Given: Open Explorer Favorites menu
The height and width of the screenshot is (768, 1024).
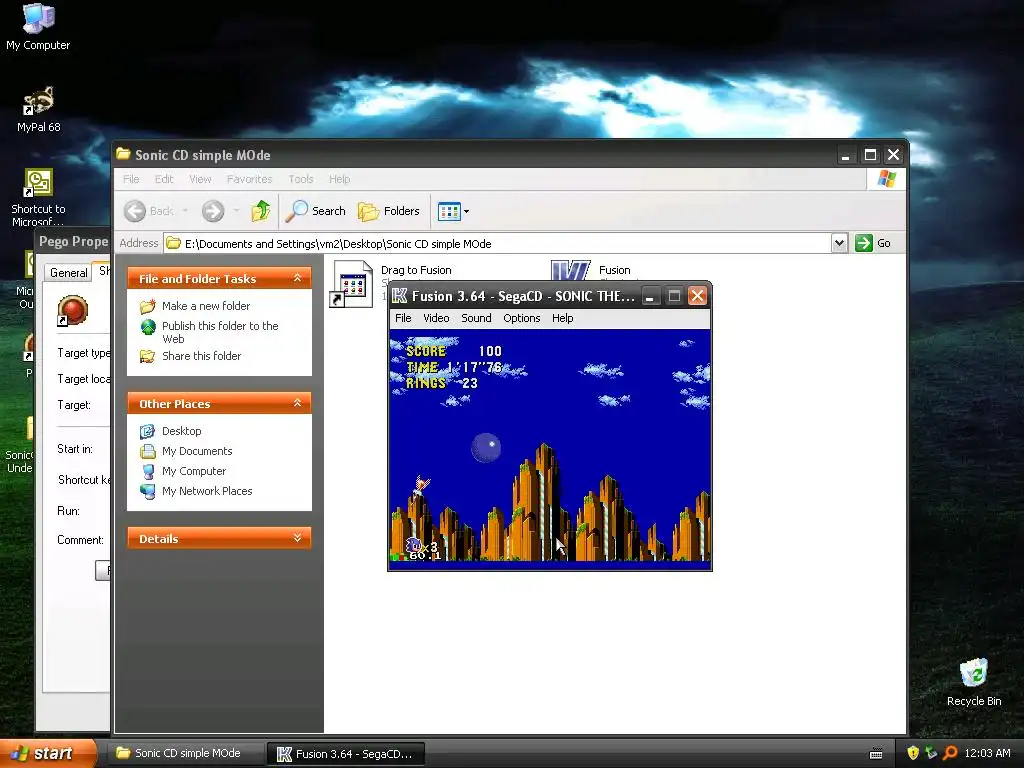Looking at the screenshot, I should 249,179.
